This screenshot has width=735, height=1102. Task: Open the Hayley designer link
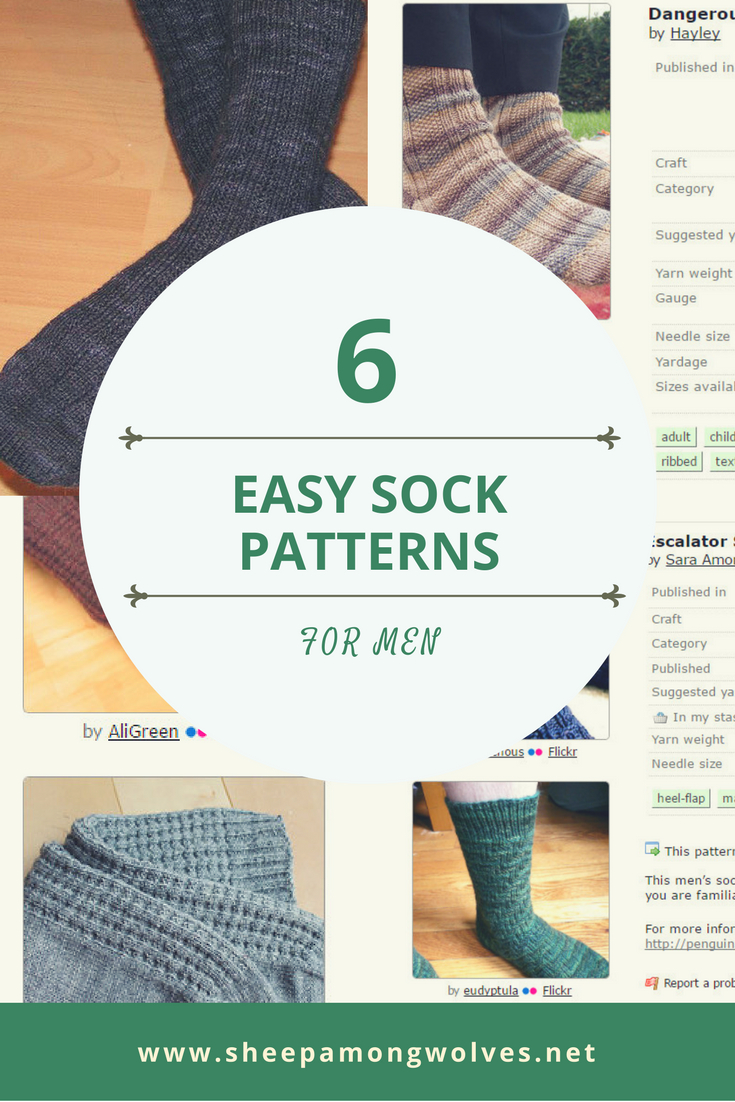[695, 33]
